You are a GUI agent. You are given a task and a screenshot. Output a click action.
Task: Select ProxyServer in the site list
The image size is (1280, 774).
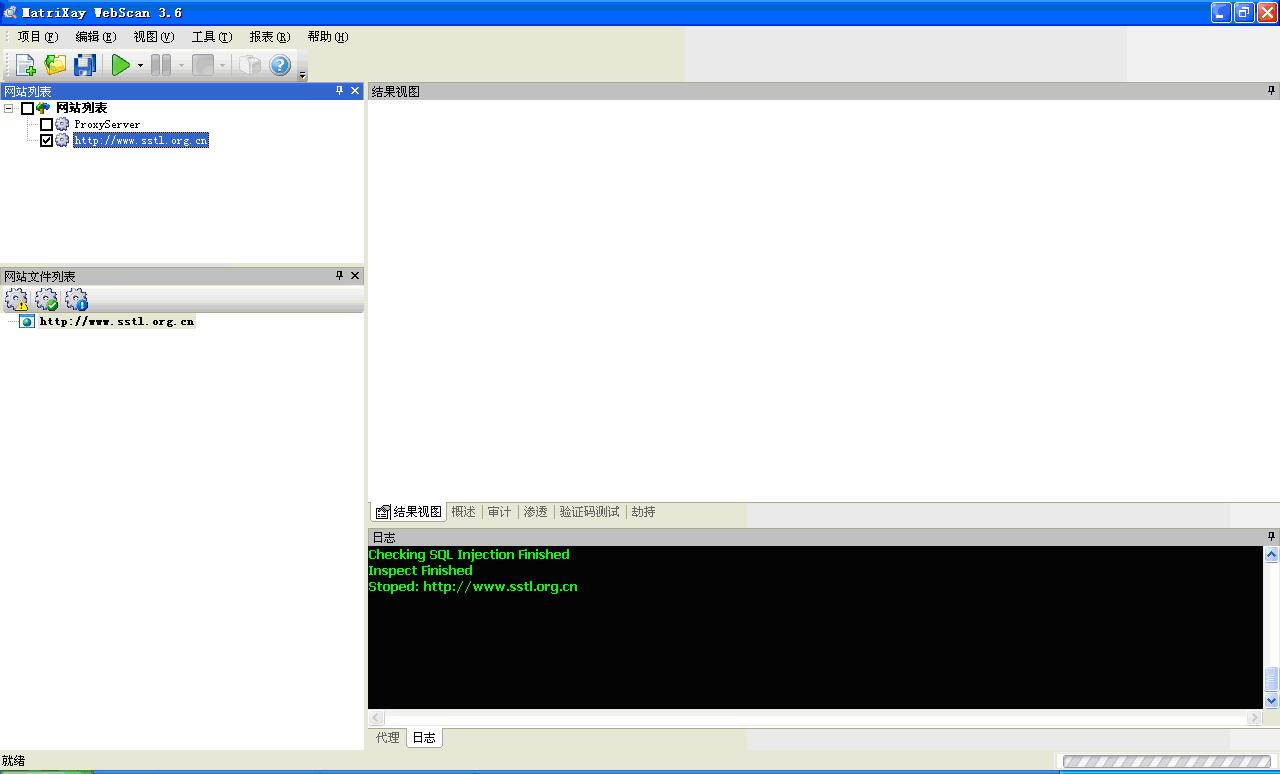coord(107,124)
